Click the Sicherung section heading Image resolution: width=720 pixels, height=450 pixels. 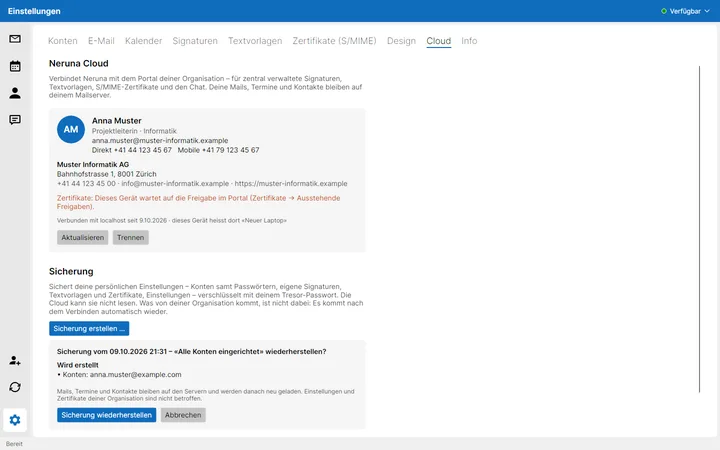pyautogui.click(x=71, y=271)
